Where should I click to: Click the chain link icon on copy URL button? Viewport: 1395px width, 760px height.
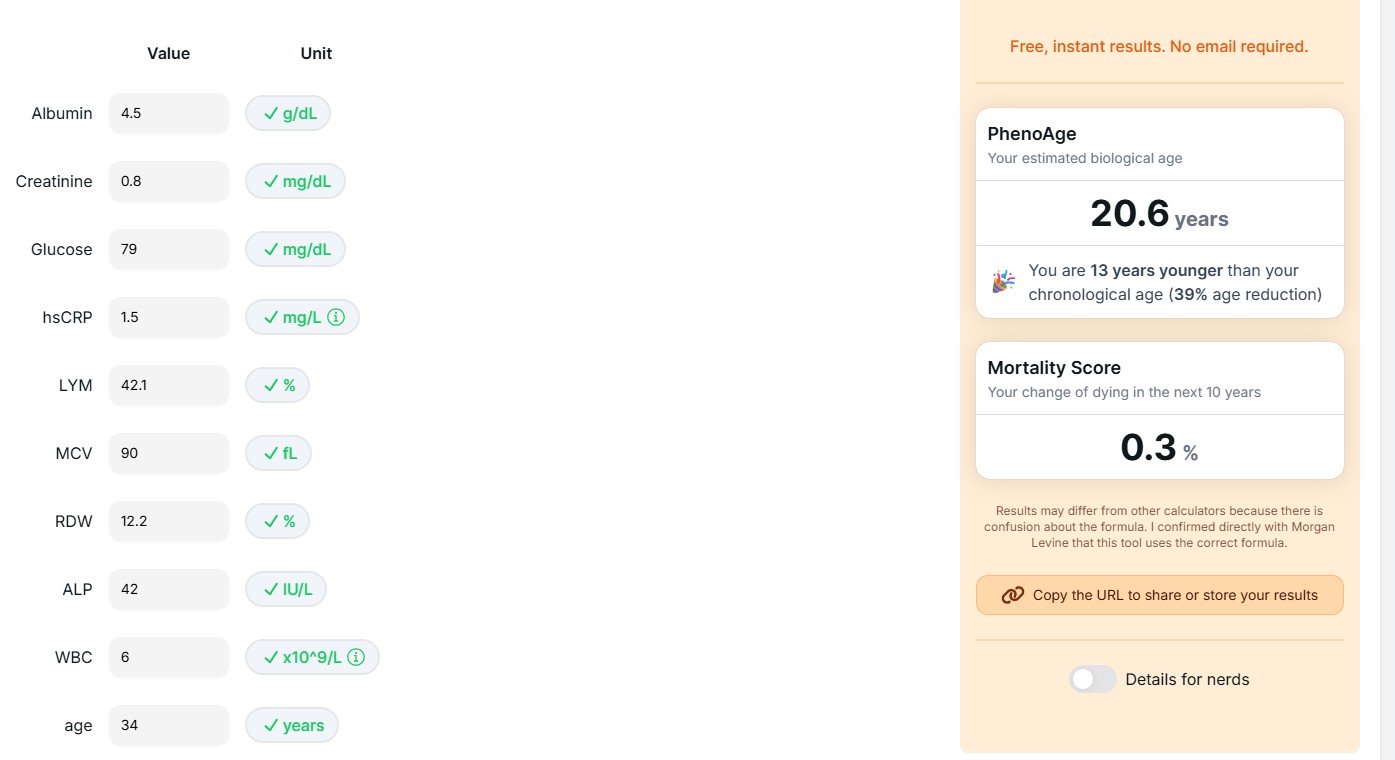[x=1012, y=595]
